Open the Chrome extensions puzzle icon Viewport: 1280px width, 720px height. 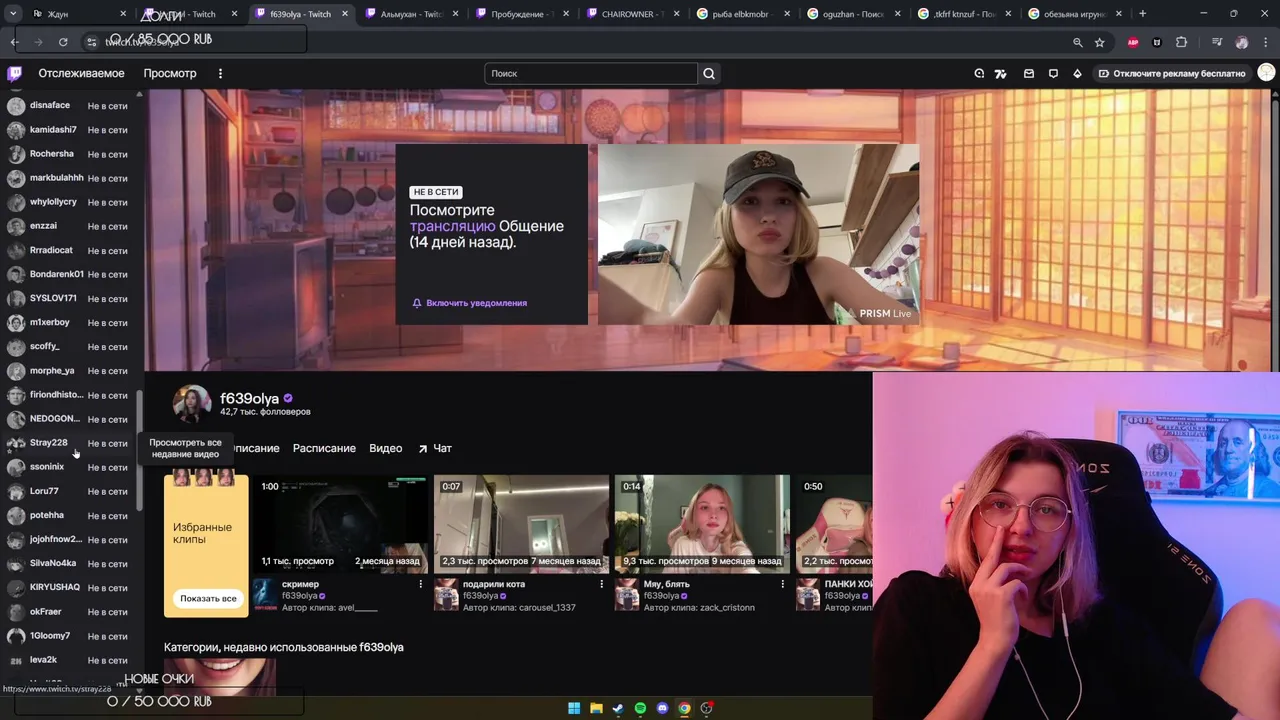[1181, 42]
